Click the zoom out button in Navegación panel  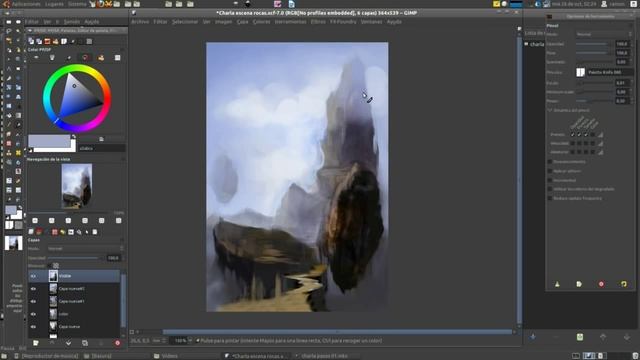35,220
